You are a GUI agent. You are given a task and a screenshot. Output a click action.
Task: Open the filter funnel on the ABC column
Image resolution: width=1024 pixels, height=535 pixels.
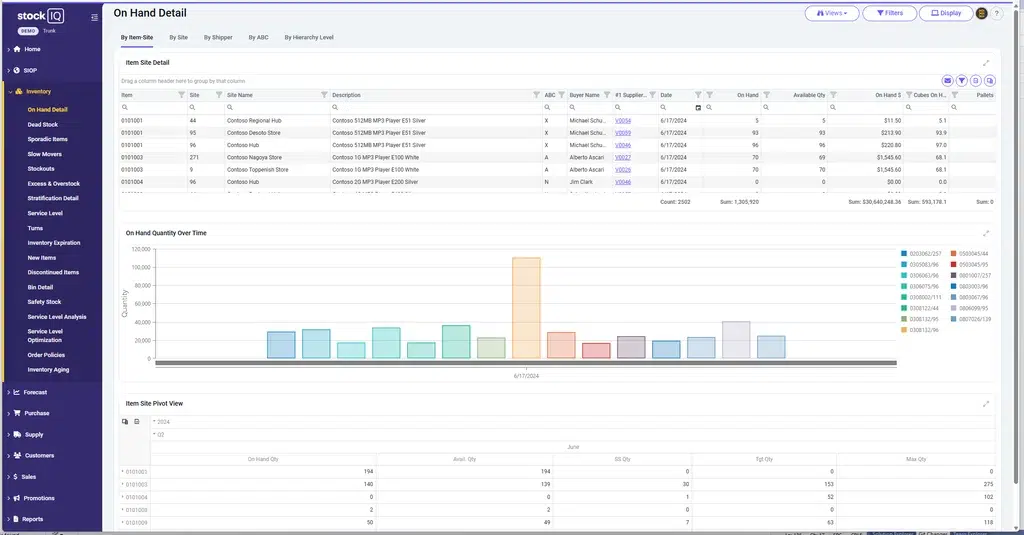(561, 95)
